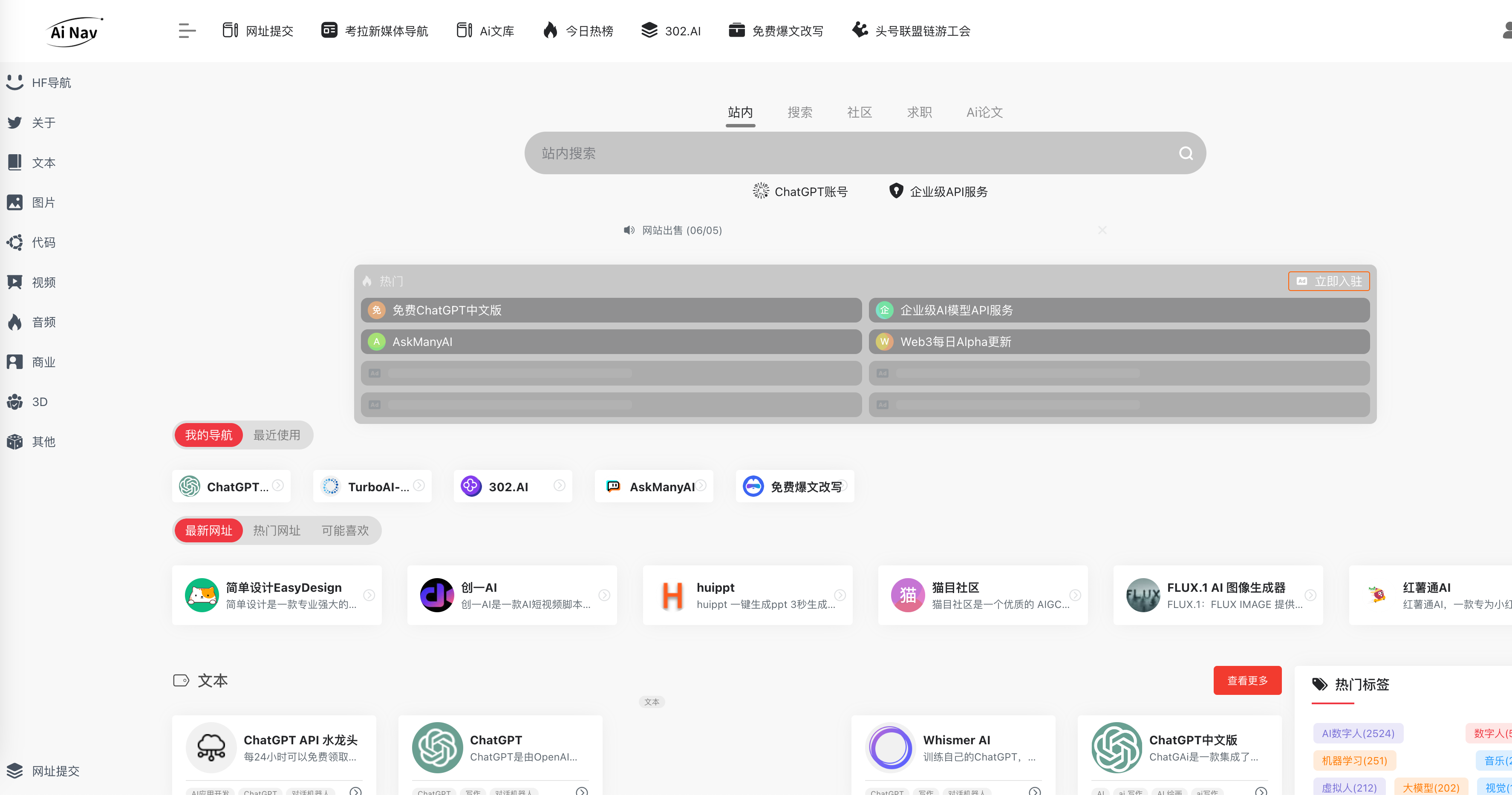
Task: Click the 商业 category icon in sidebar
Action: pos(14,361)
